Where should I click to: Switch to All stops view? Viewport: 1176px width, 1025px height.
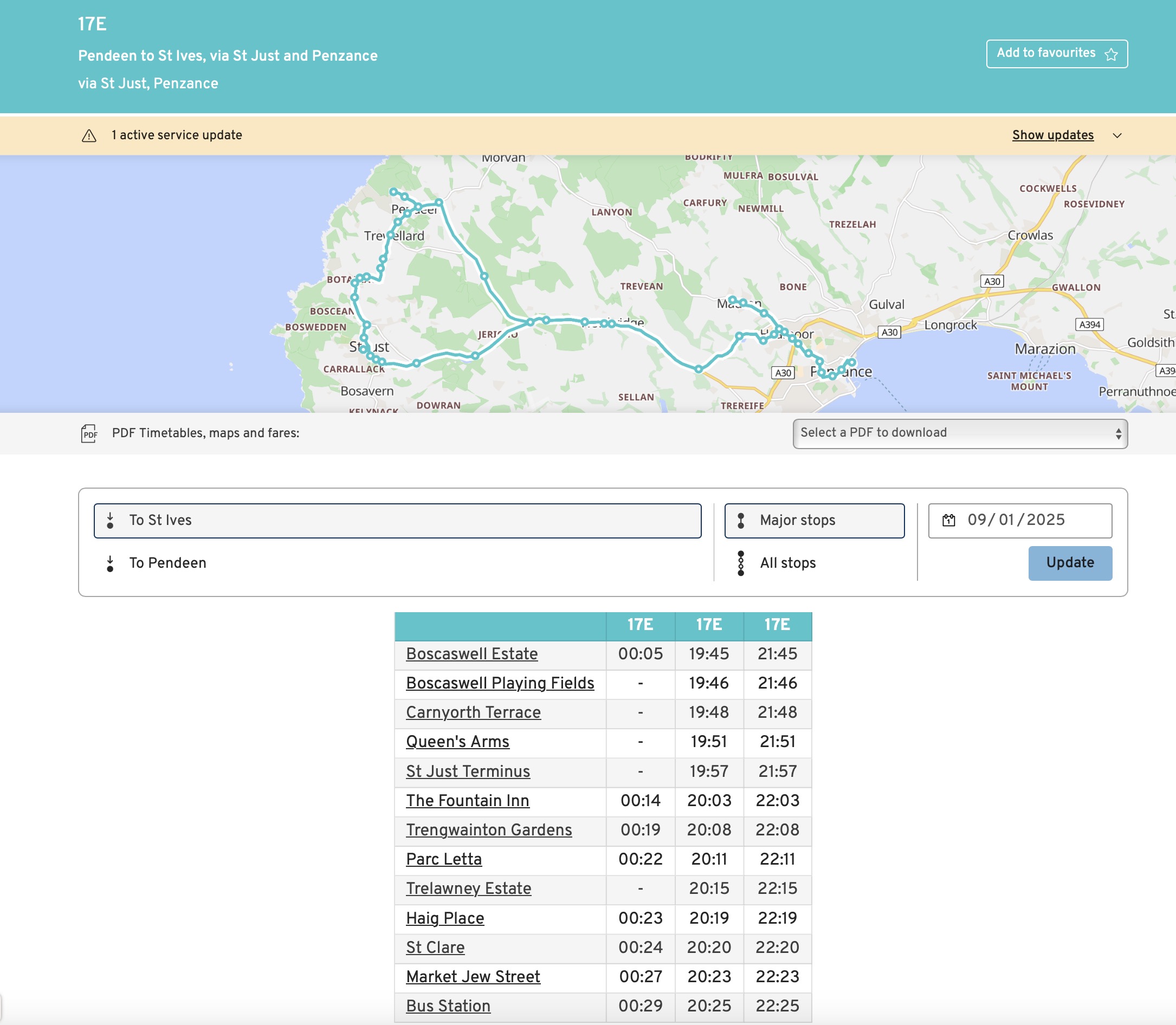tap(787, 563)
